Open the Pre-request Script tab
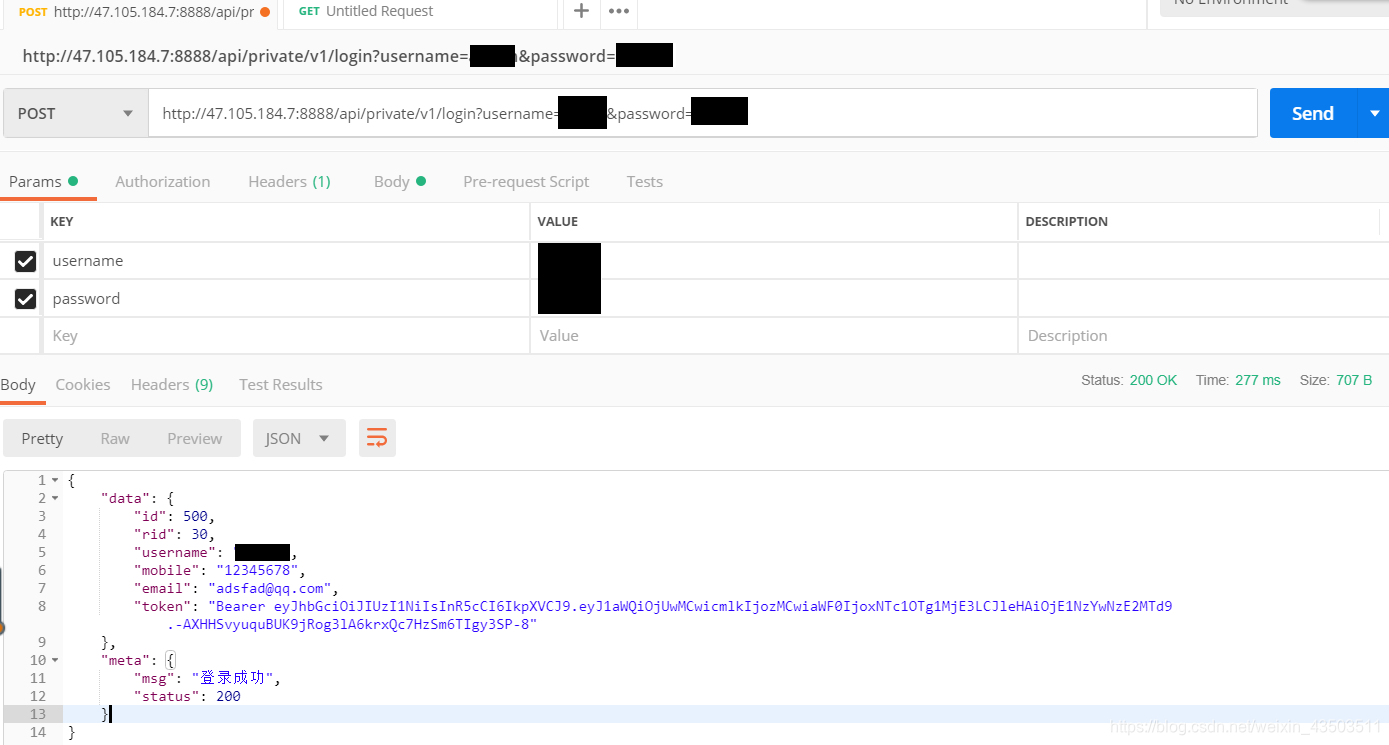The height and width of the screenshot is (745, 1389). (526, 181)
